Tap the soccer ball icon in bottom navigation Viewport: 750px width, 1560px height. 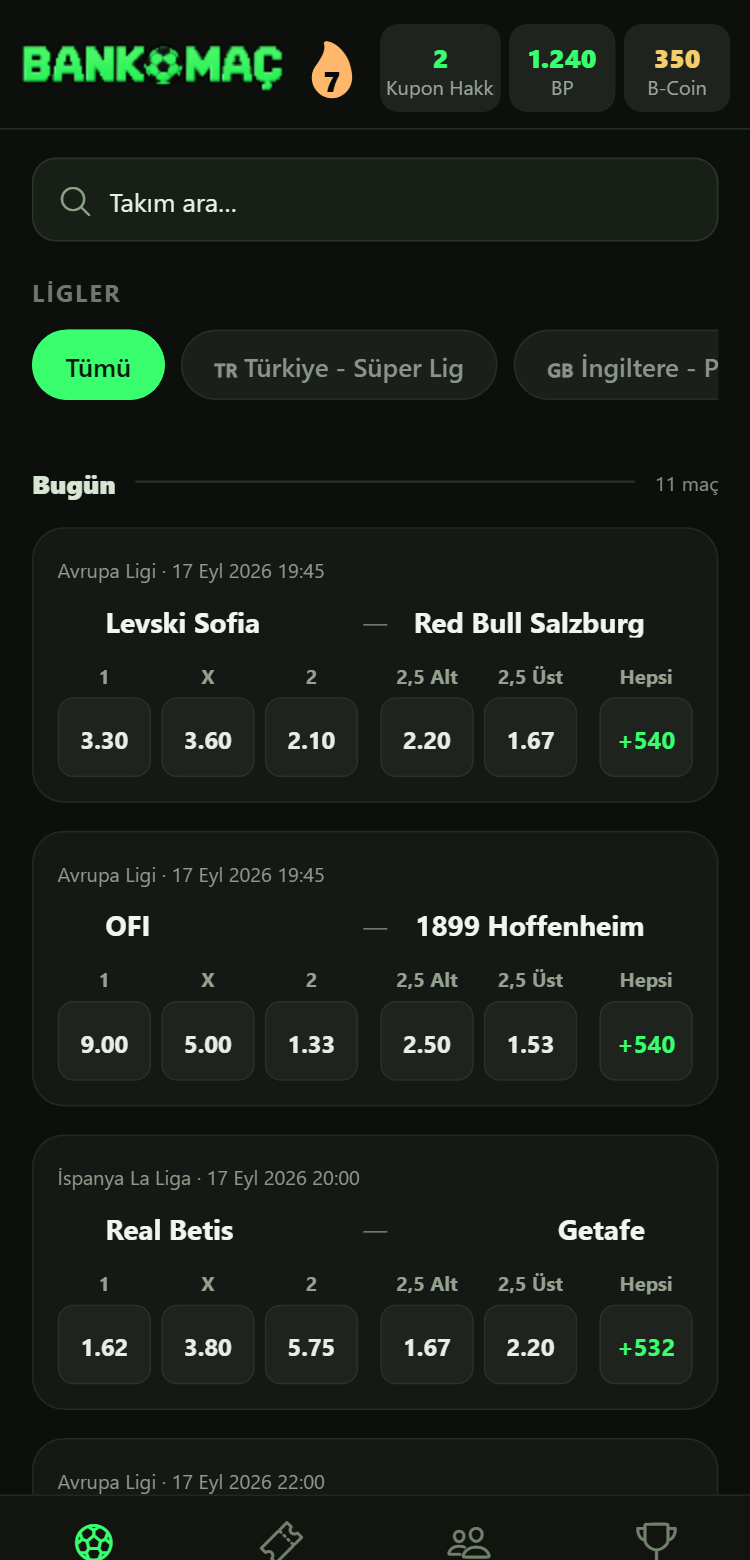coord(94,1541)
